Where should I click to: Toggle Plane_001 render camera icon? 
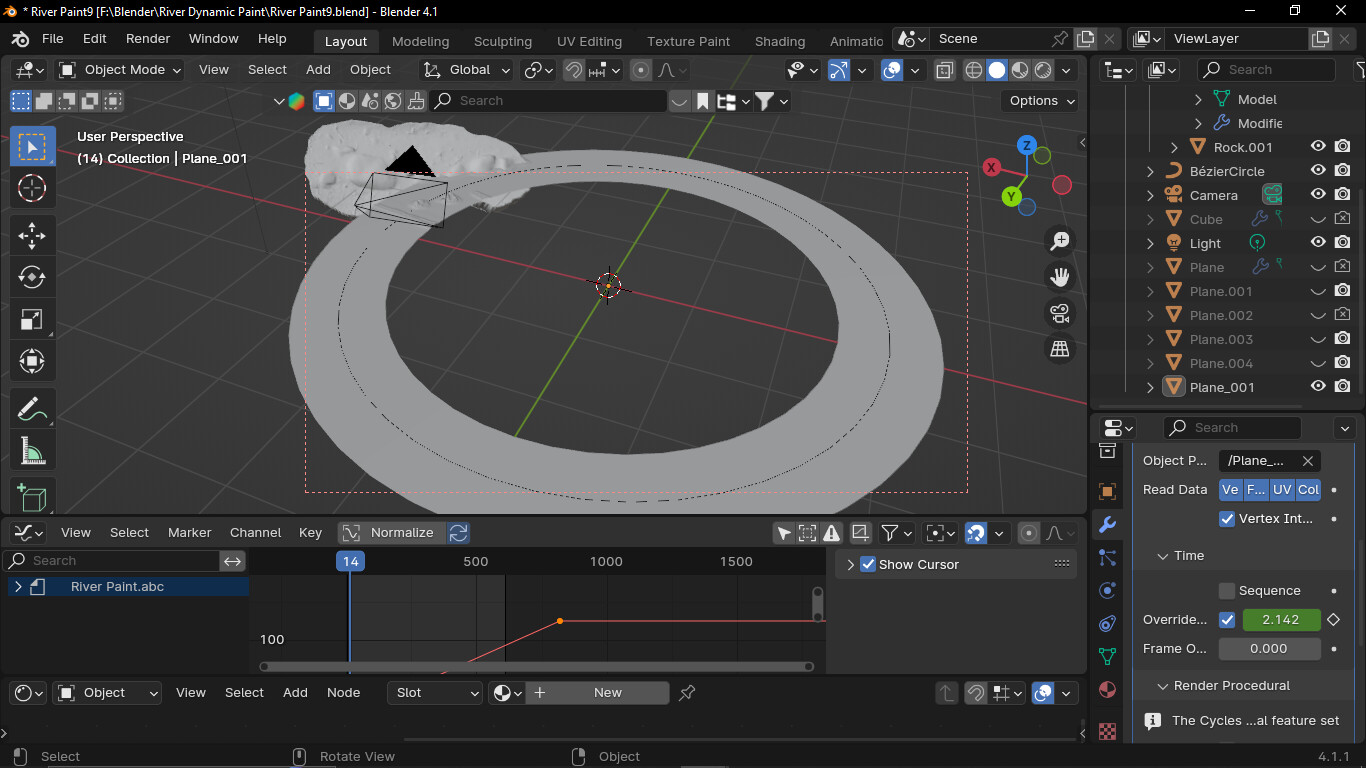[x=1343, y=387]
